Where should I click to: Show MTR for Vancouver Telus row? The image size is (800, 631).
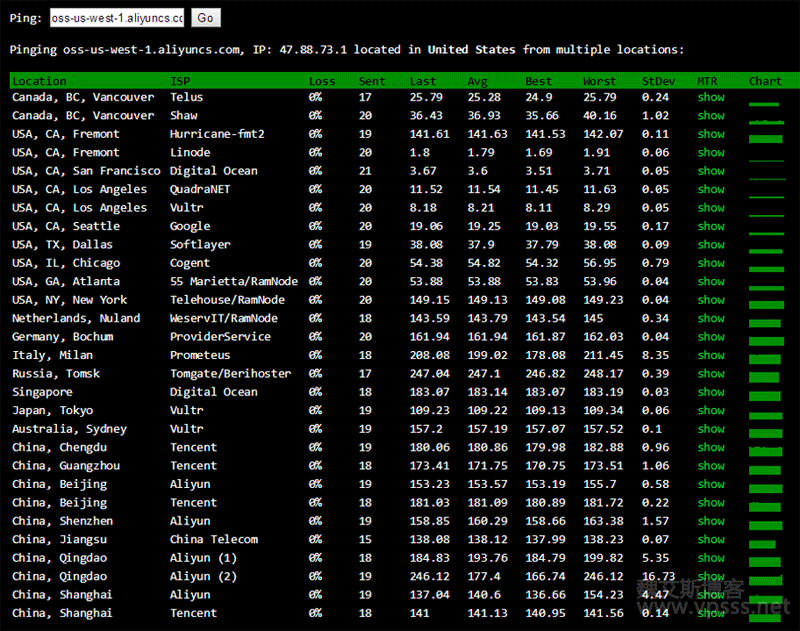point(711,97)
